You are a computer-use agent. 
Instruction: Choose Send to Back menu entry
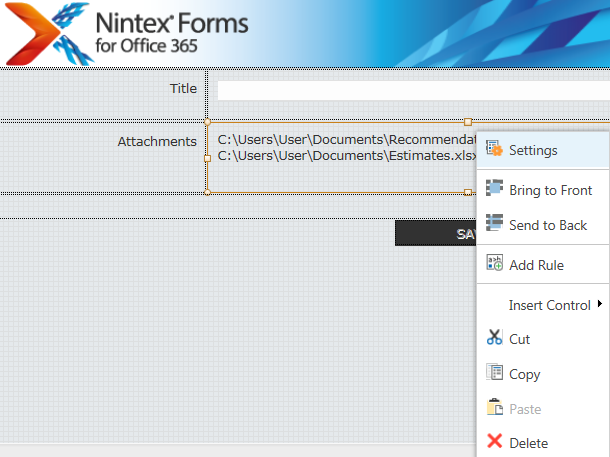[543, 225]
